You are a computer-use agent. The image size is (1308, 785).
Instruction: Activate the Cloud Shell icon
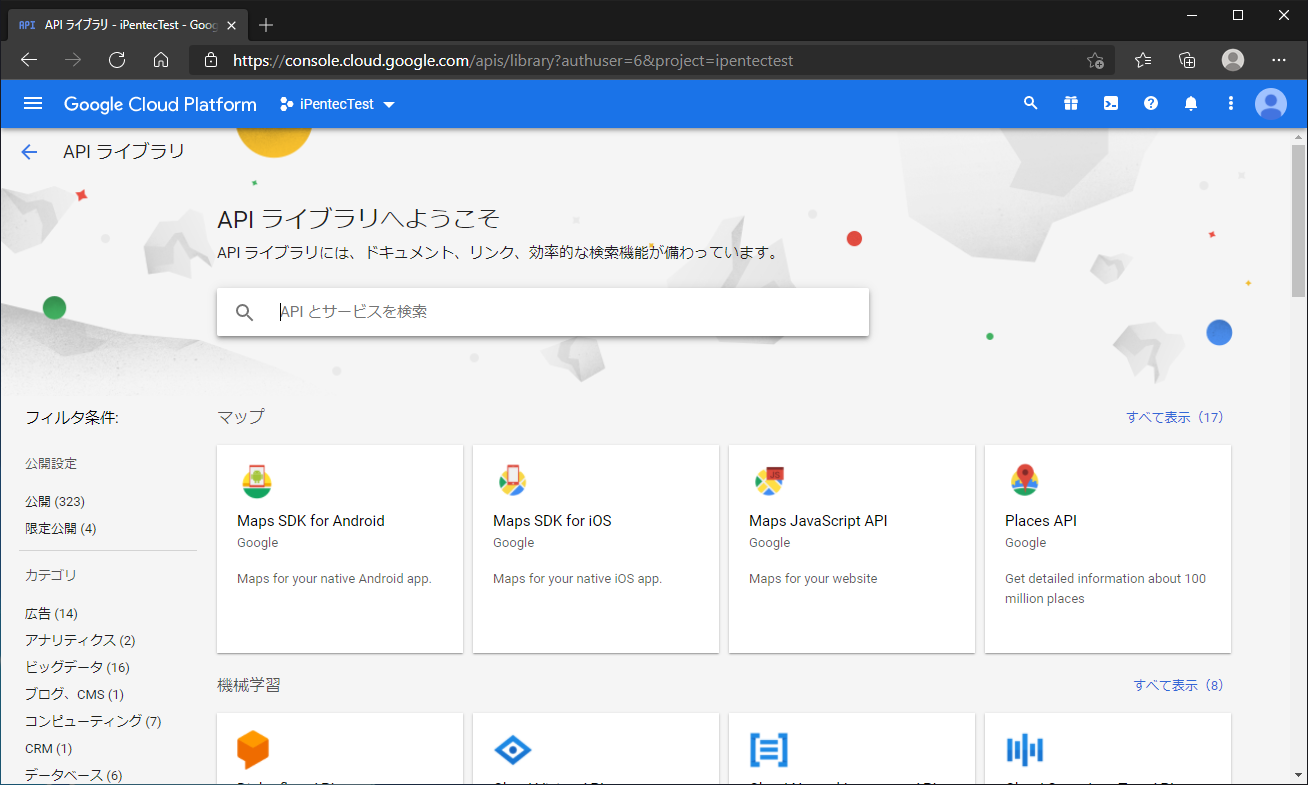coord(1111,103)
